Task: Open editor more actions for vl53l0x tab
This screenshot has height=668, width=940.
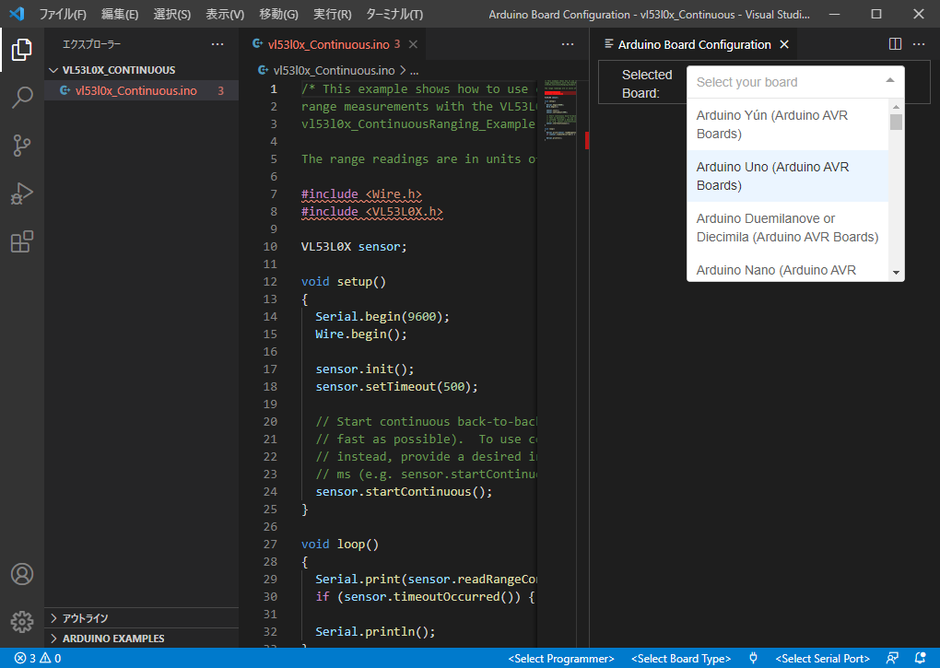Action: (x=567, y=44)
